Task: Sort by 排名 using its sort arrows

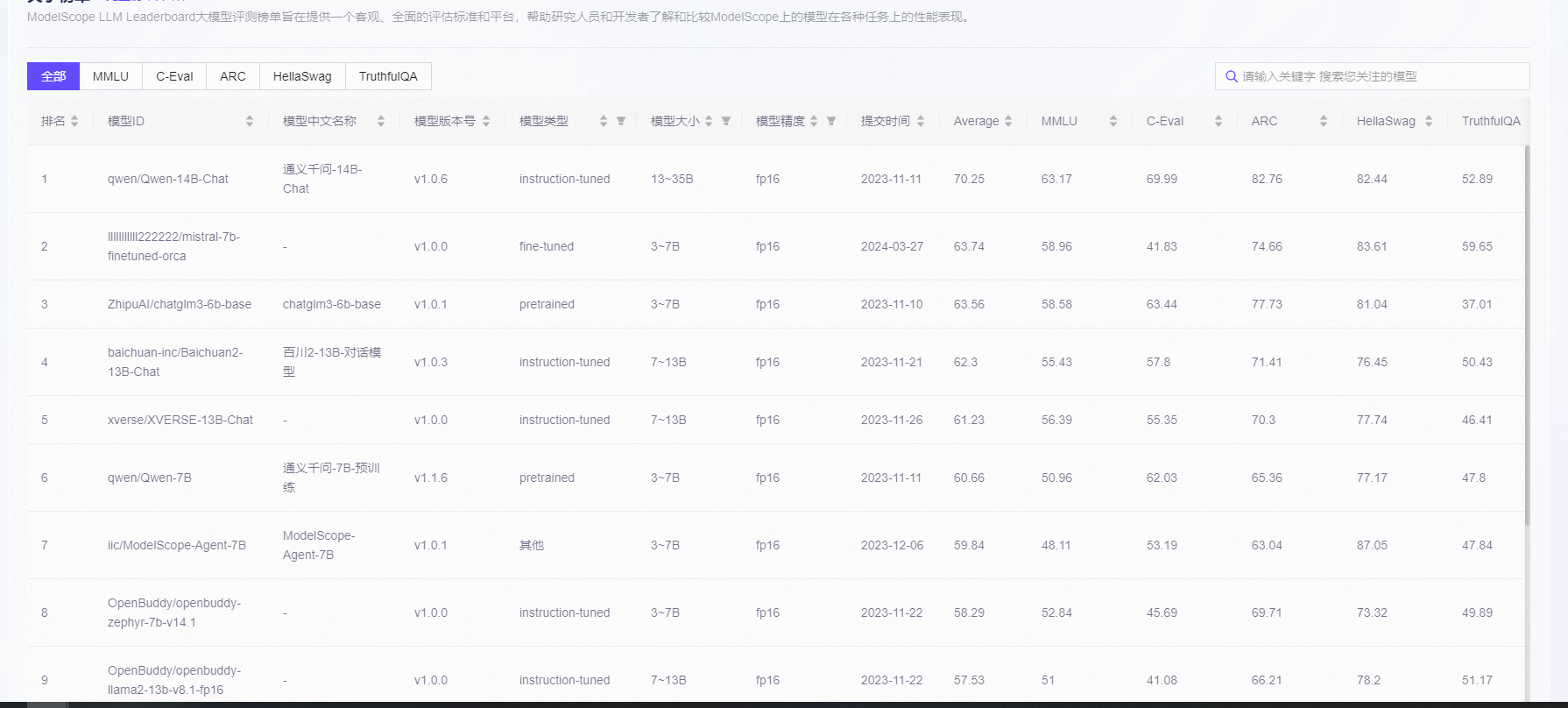Action: [x=74, y=121]
